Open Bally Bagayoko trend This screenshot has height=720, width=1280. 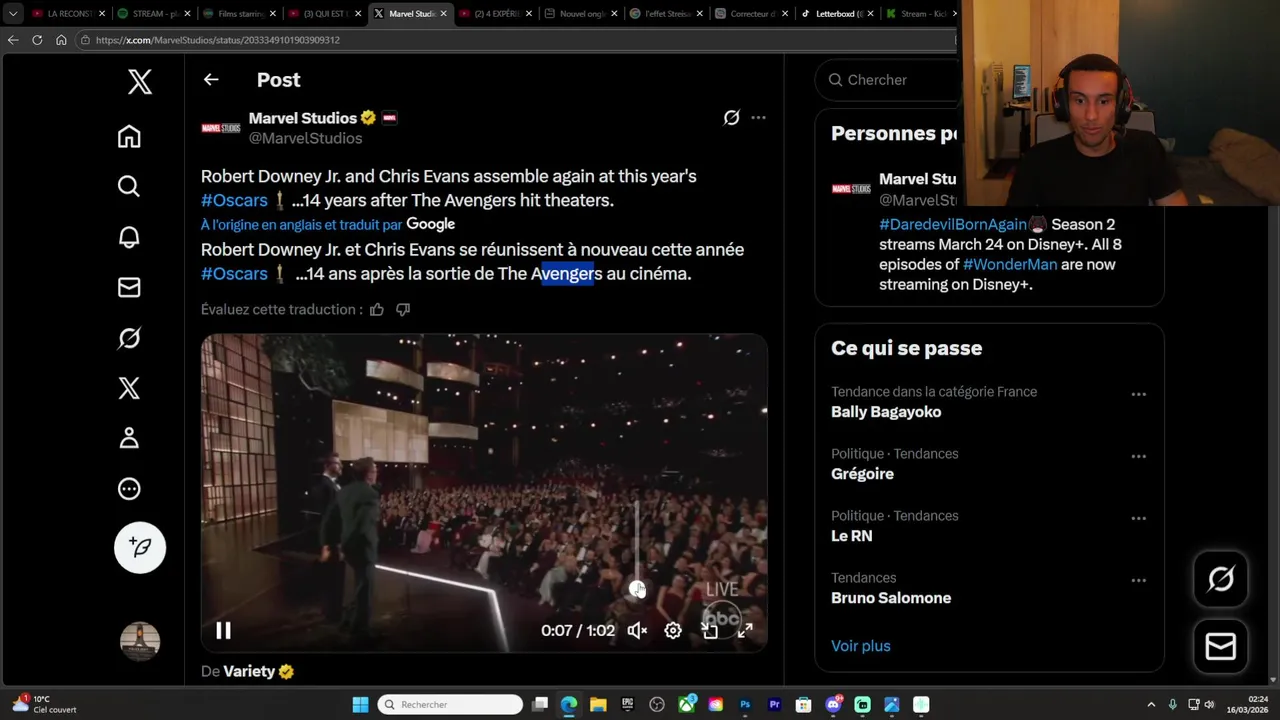pos(886,412)
